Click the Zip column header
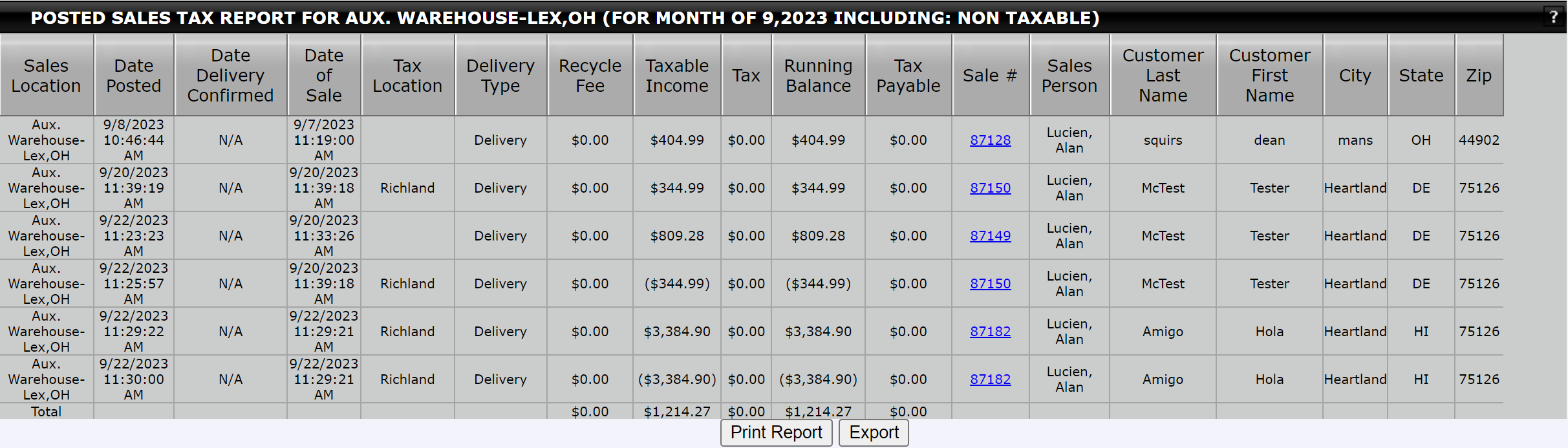This screenshot has height=448, width=1568. 1479,76
